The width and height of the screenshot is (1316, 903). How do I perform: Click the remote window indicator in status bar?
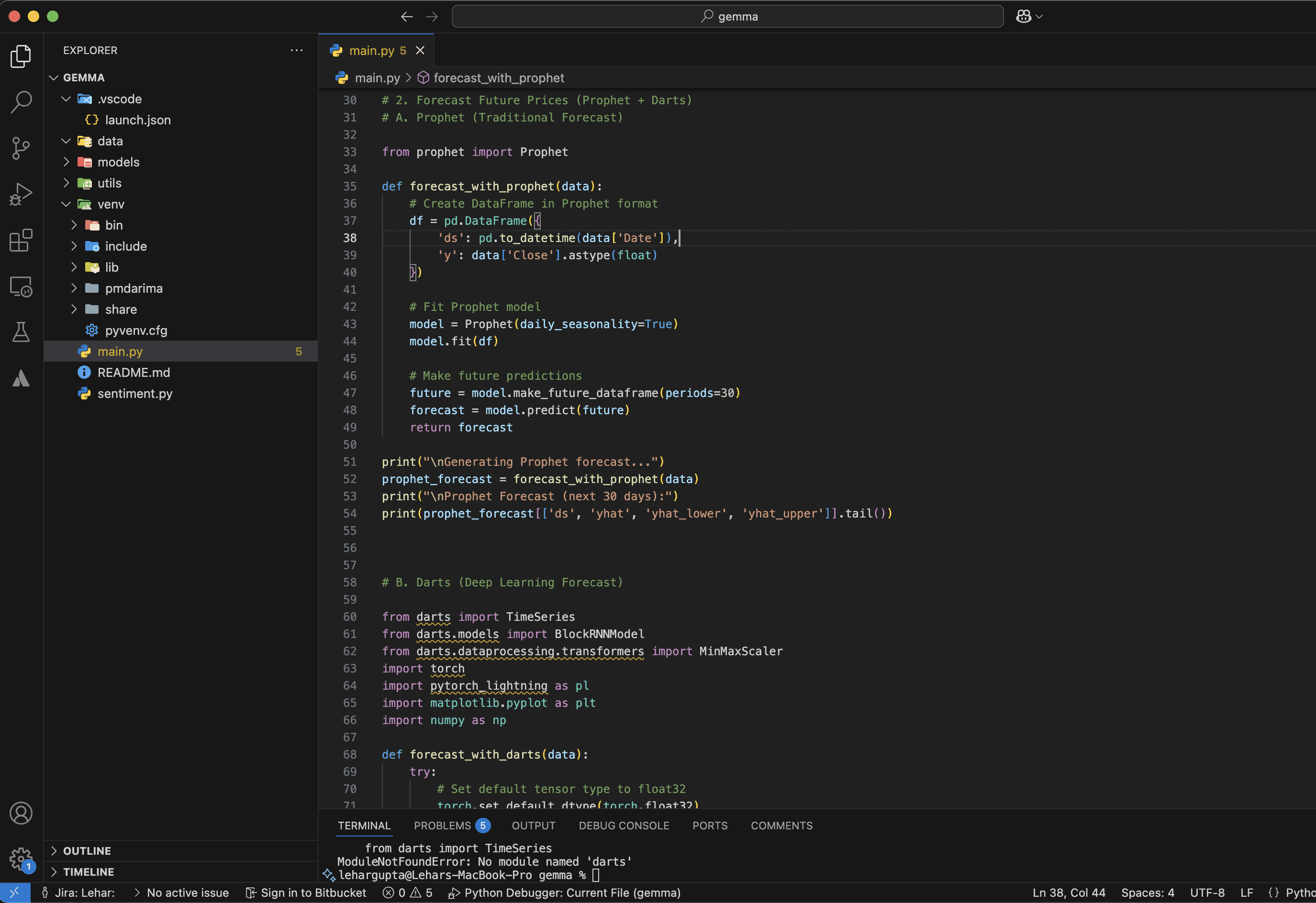(x=15, y=892)
